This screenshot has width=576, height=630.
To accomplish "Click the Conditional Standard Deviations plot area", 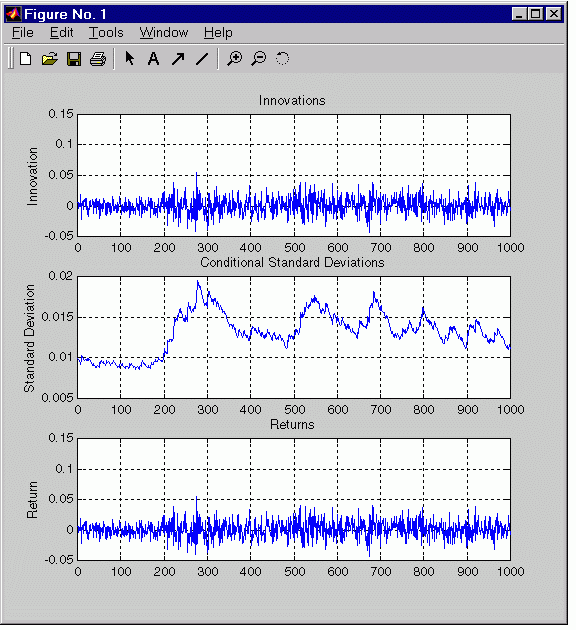I will coord(294,337).
